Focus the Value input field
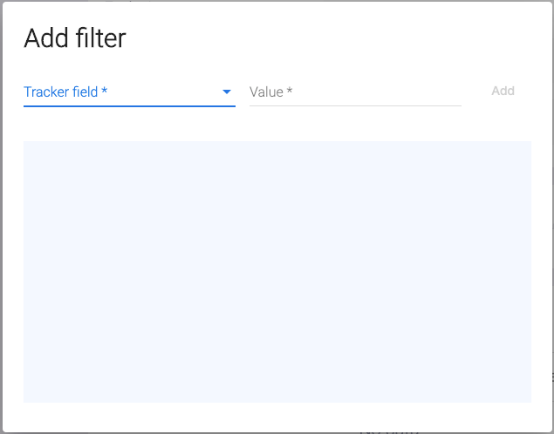This screenshot has height=434, width=554. click(355, 92)
